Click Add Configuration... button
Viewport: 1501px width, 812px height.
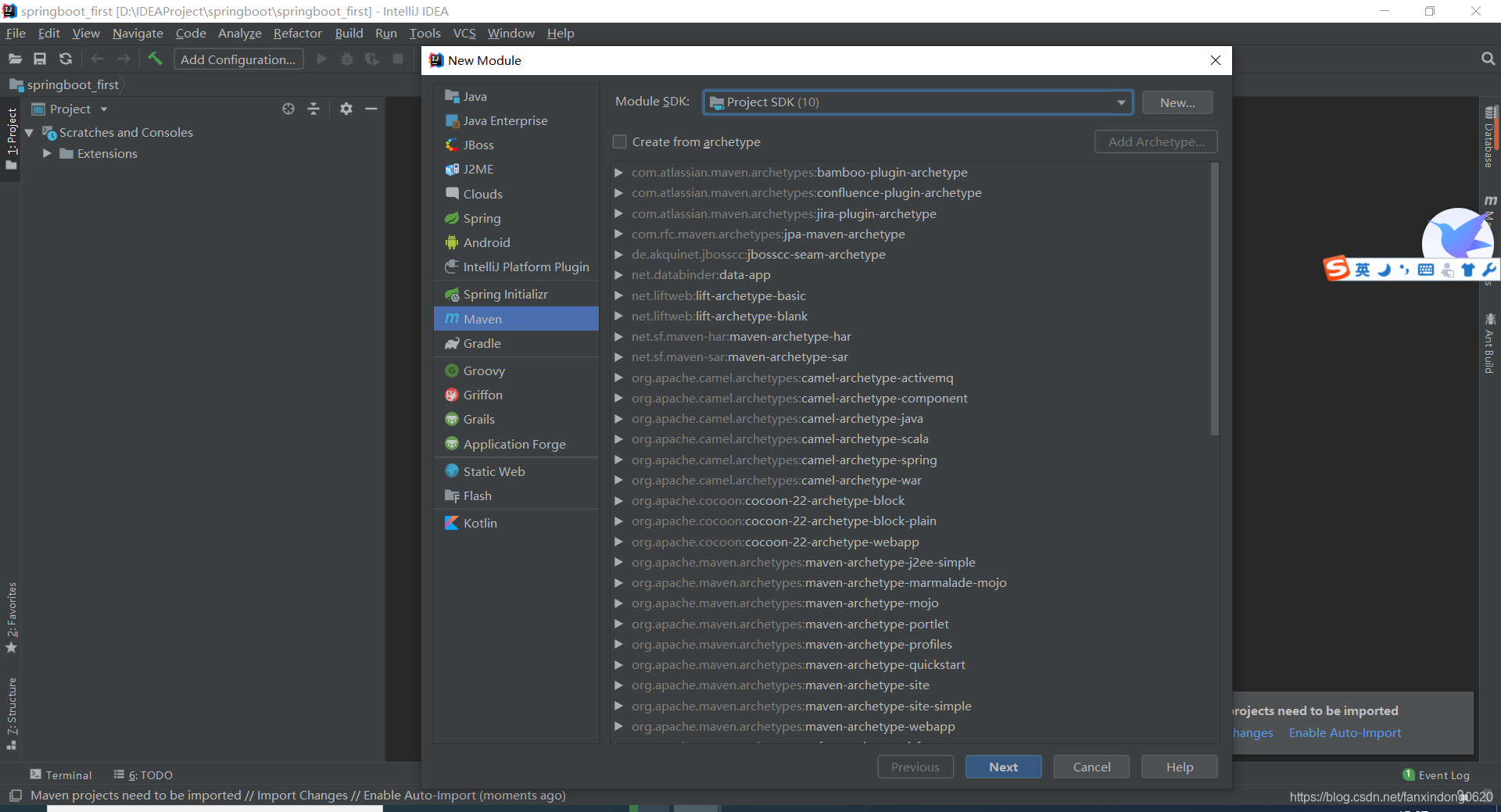pyautogui.click(x=238, y=59)
